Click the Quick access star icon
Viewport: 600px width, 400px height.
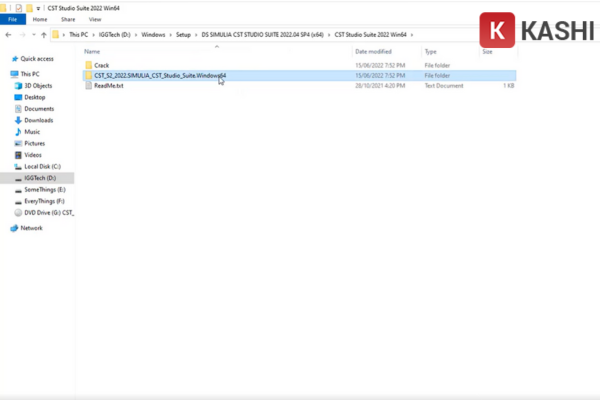point(15,59)
